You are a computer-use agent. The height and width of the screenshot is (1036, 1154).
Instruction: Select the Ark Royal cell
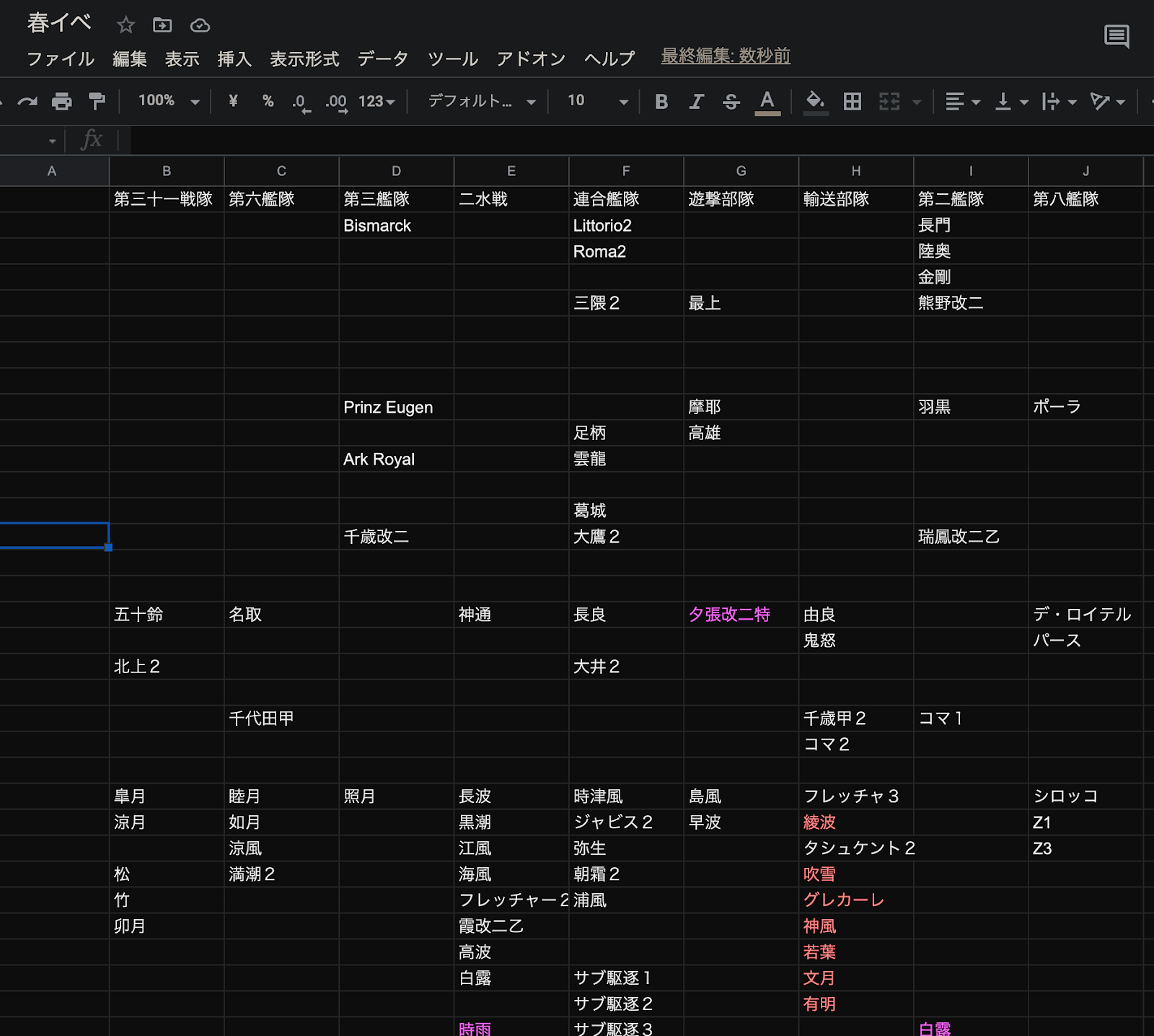(x=396, y=460)
